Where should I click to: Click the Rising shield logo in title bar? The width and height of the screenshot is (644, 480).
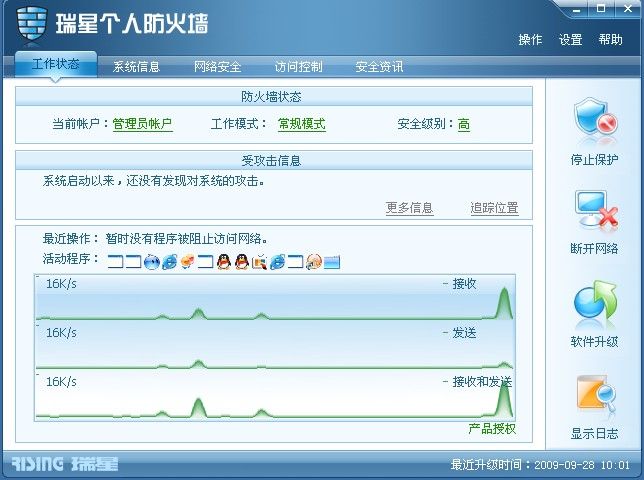pyautogui.click(x=32, y=25)
